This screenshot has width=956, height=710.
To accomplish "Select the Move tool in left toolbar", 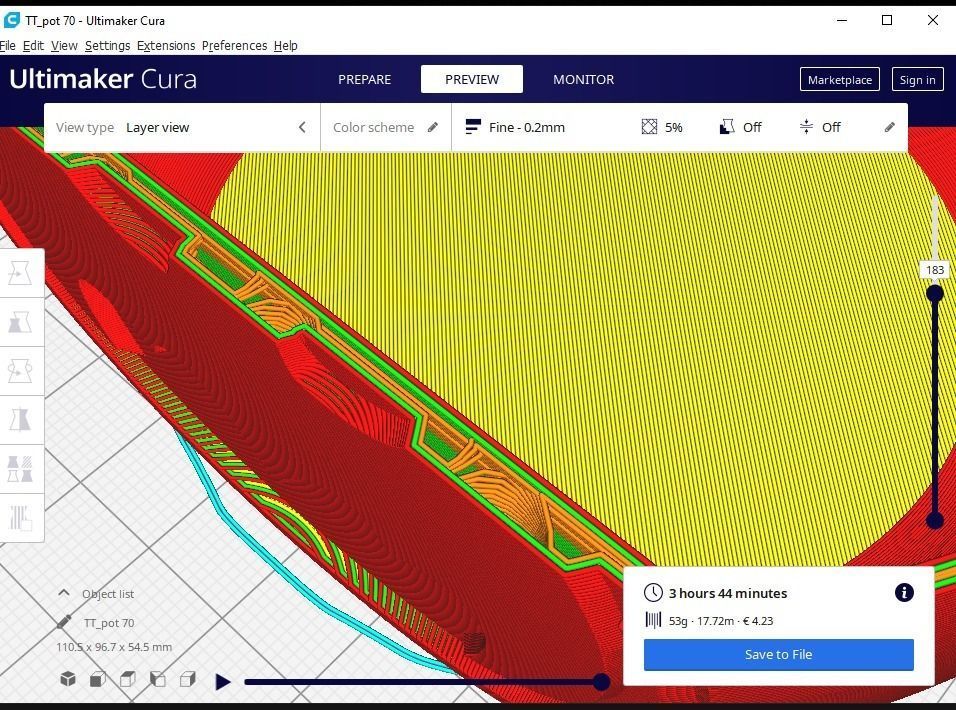I will 20,273.
